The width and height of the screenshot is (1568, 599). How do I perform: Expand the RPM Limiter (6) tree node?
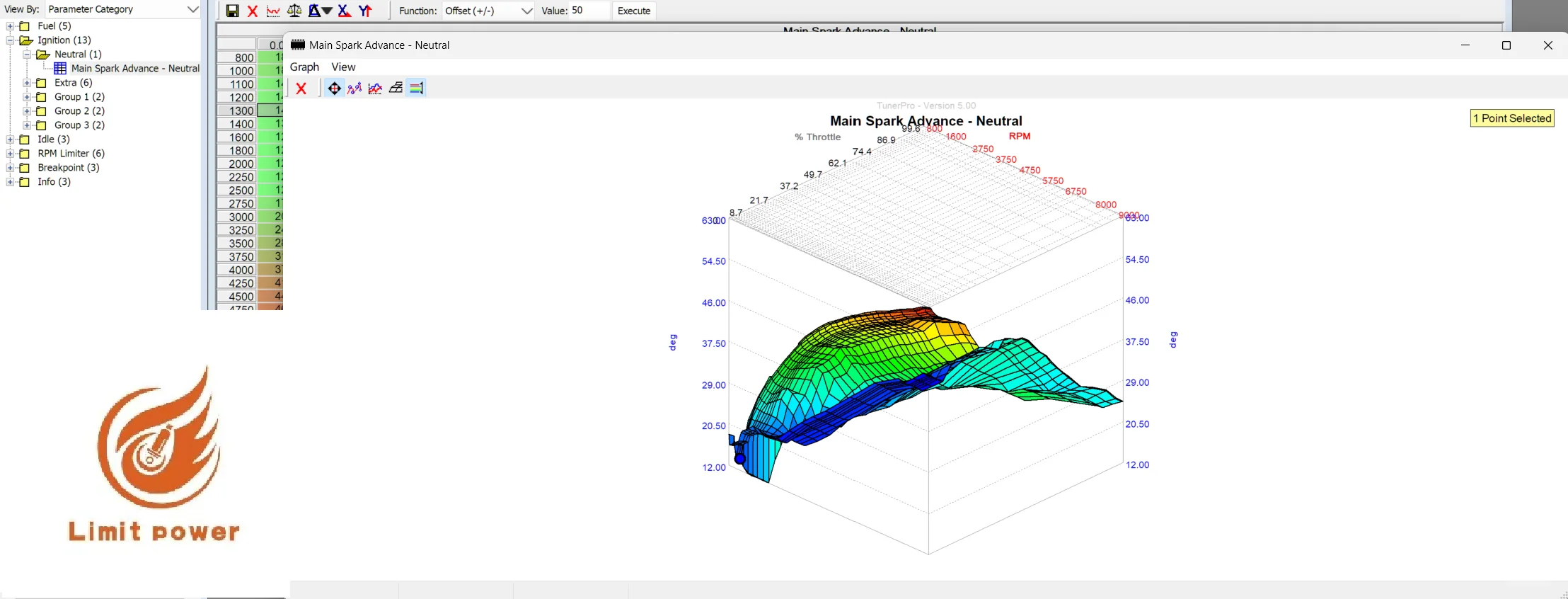tap(10, 154)
